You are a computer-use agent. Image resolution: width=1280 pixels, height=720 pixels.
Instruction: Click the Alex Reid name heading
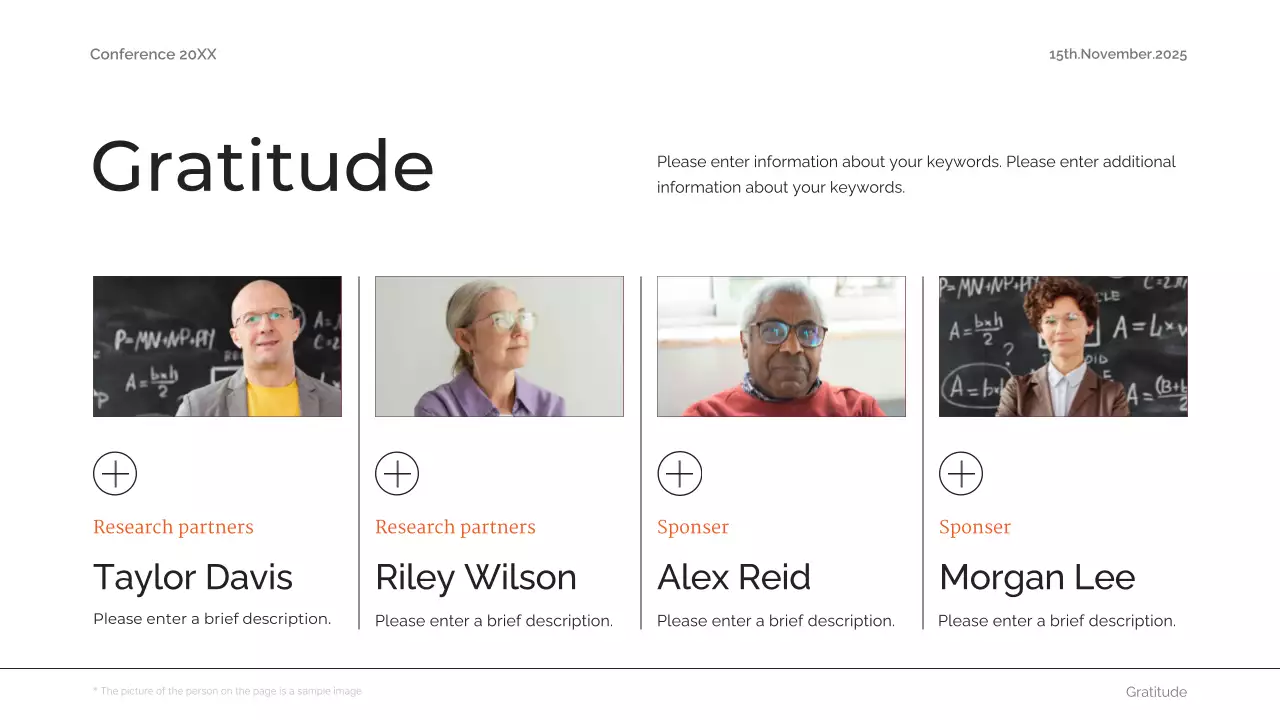pyautogui.click(x=734, y=577)
